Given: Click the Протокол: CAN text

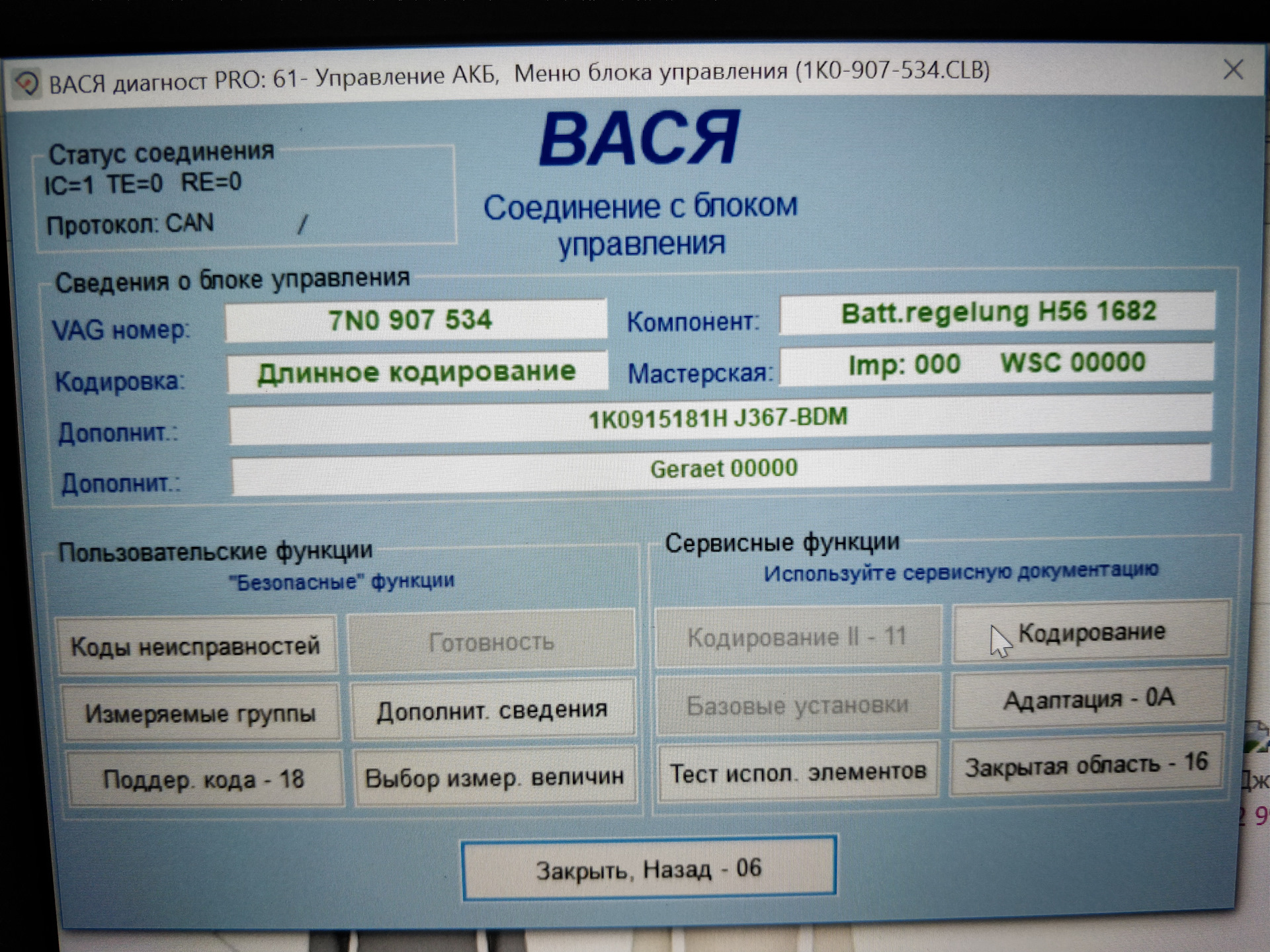Looking at the screenshot, I should pyautogui.click(x=130, y=224).
